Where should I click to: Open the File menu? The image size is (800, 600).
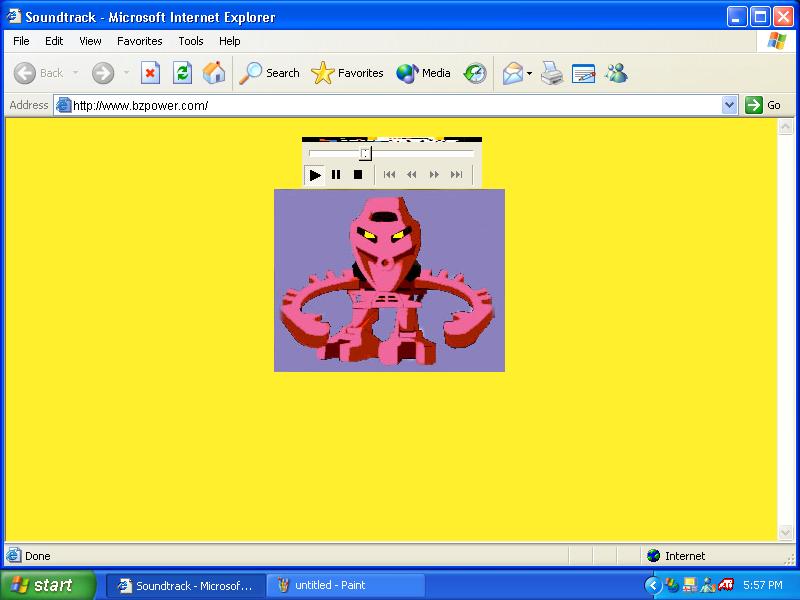pos(21,41)
